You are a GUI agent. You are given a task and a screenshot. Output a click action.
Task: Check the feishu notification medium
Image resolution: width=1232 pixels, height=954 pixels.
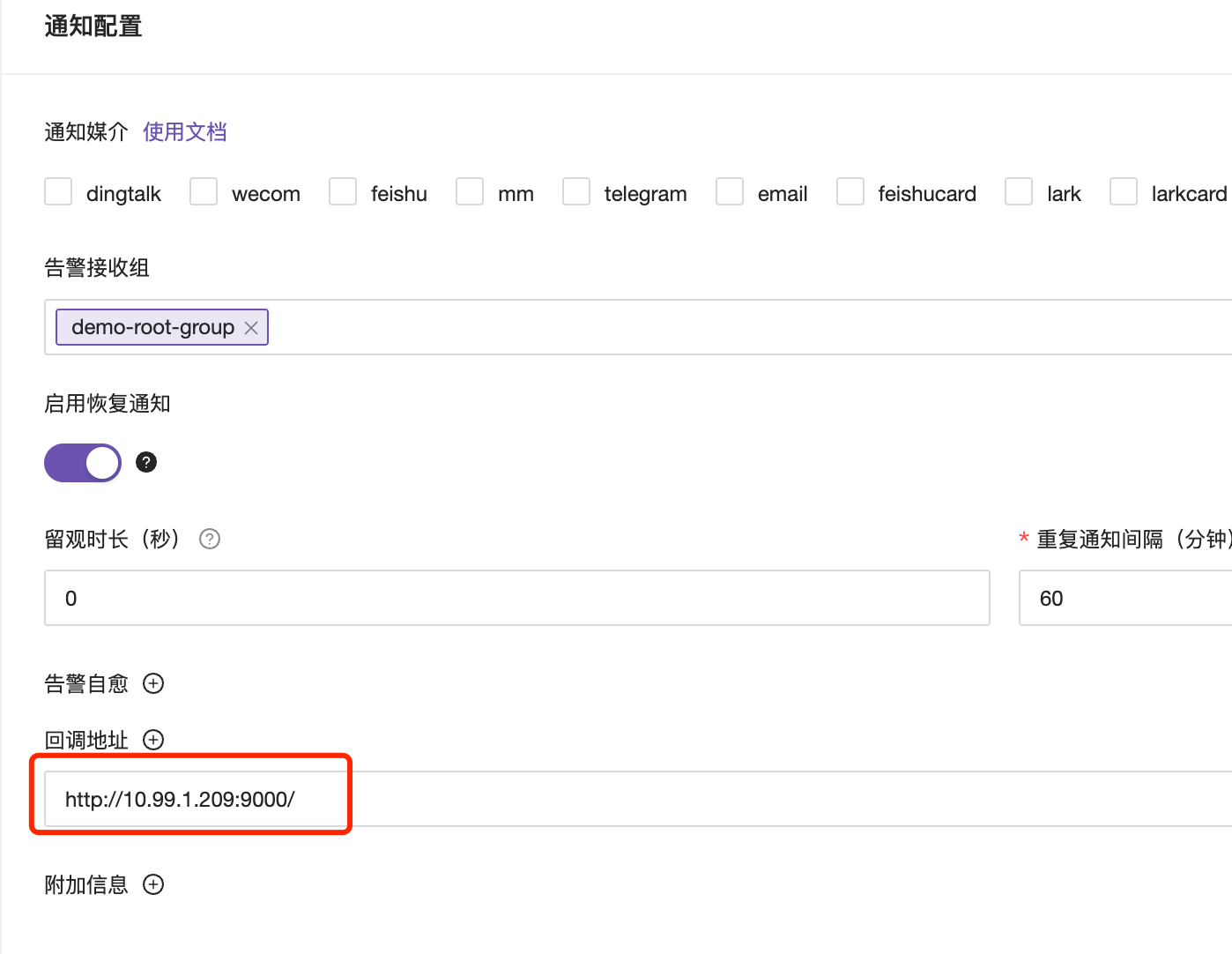(343, 191)
